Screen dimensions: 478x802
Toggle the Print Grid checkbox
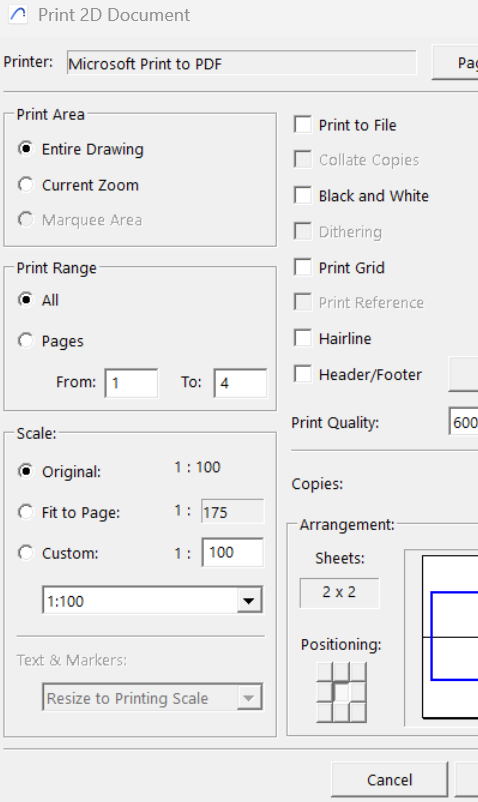(x=303, y=266)
